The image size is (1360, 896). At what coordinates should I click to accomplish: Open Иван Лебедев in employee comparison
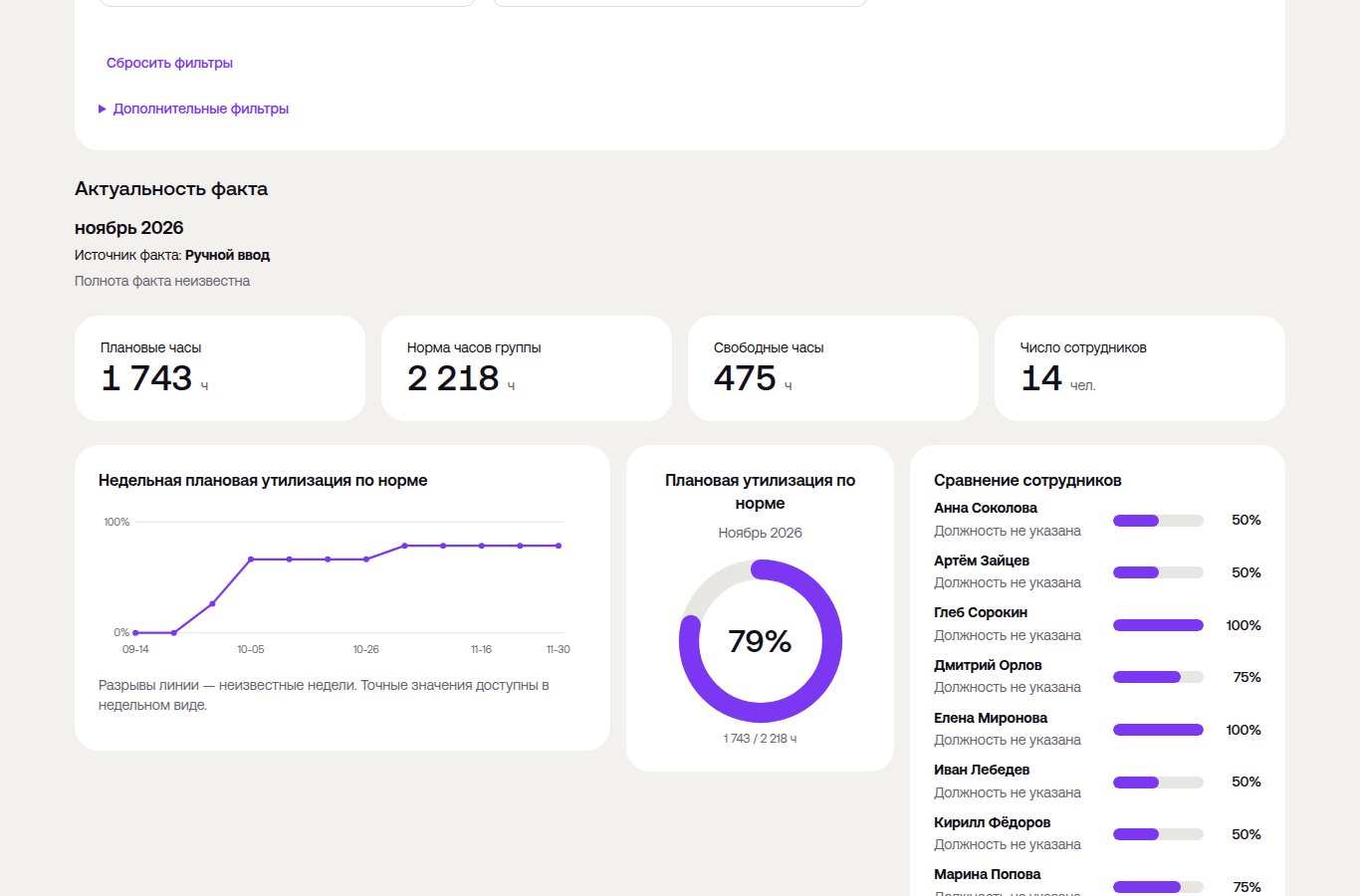[982, 770]
